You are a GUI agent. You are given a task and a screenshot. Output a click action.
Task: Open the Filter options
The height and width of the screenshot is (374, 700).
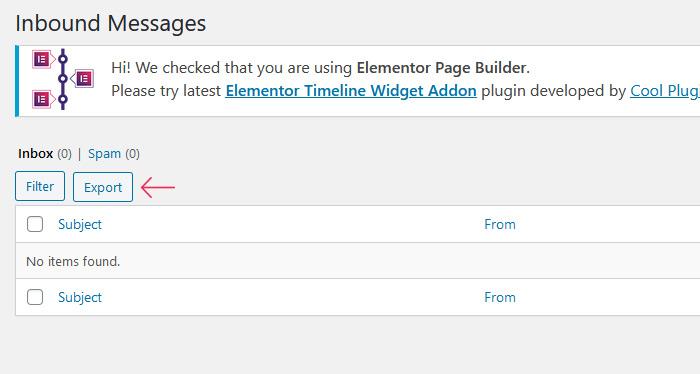coord(40,186)
